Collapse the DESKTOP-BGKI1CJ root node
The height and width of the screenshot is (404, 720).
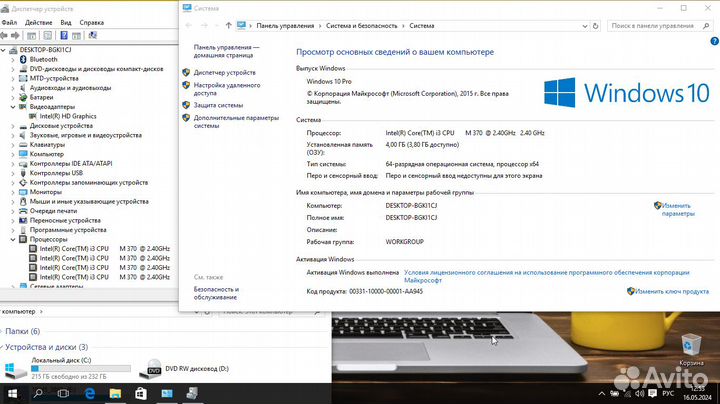pyautogui.click(x=4, y=50)
